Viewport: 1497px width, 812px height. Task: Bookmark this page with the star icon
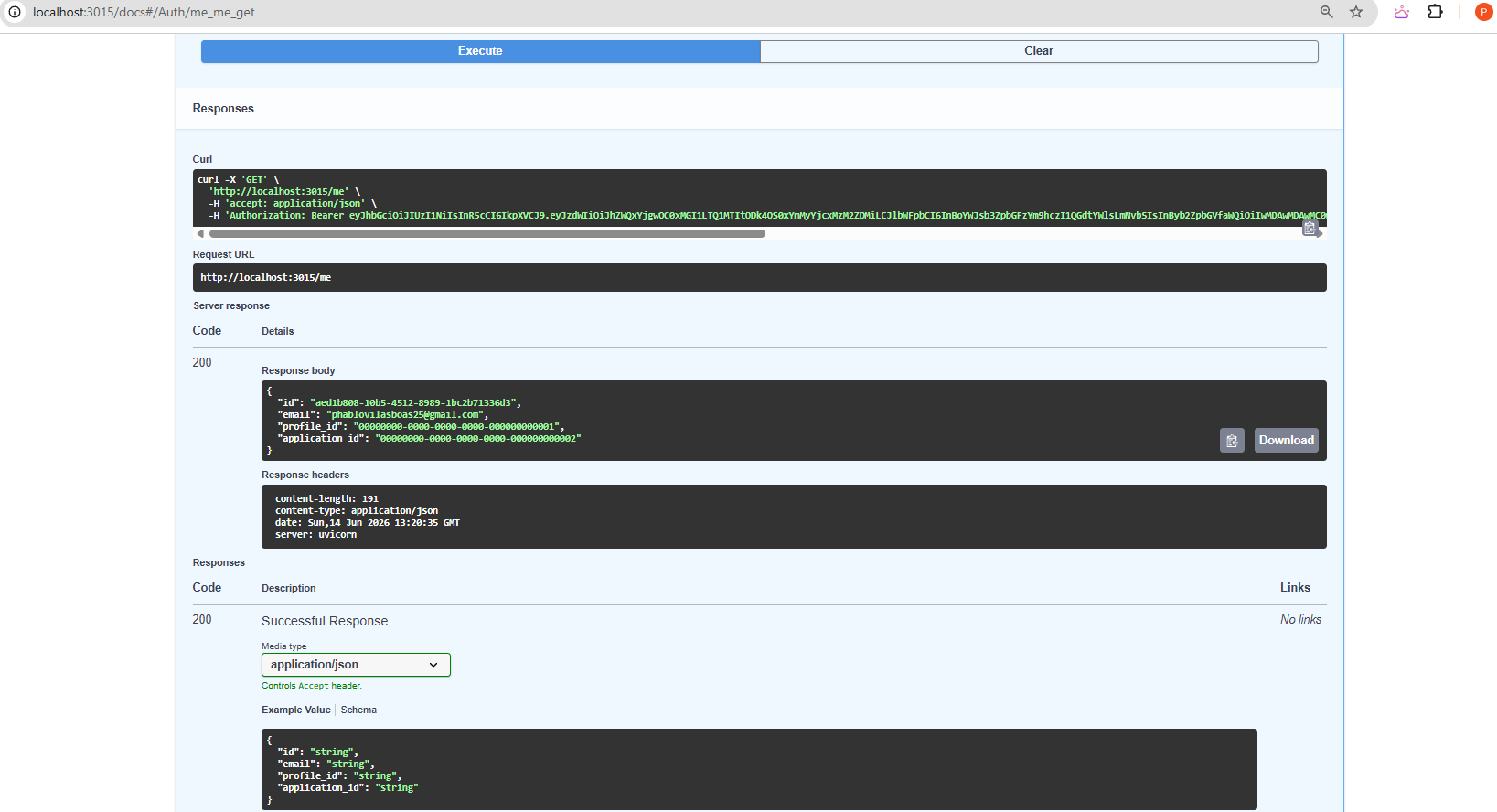click(x=1356, y=12)
